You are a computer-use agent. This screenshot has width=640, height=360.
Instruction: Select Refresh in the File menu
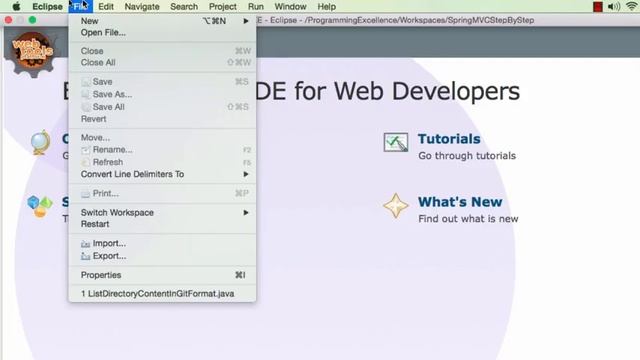click(162, 162)
